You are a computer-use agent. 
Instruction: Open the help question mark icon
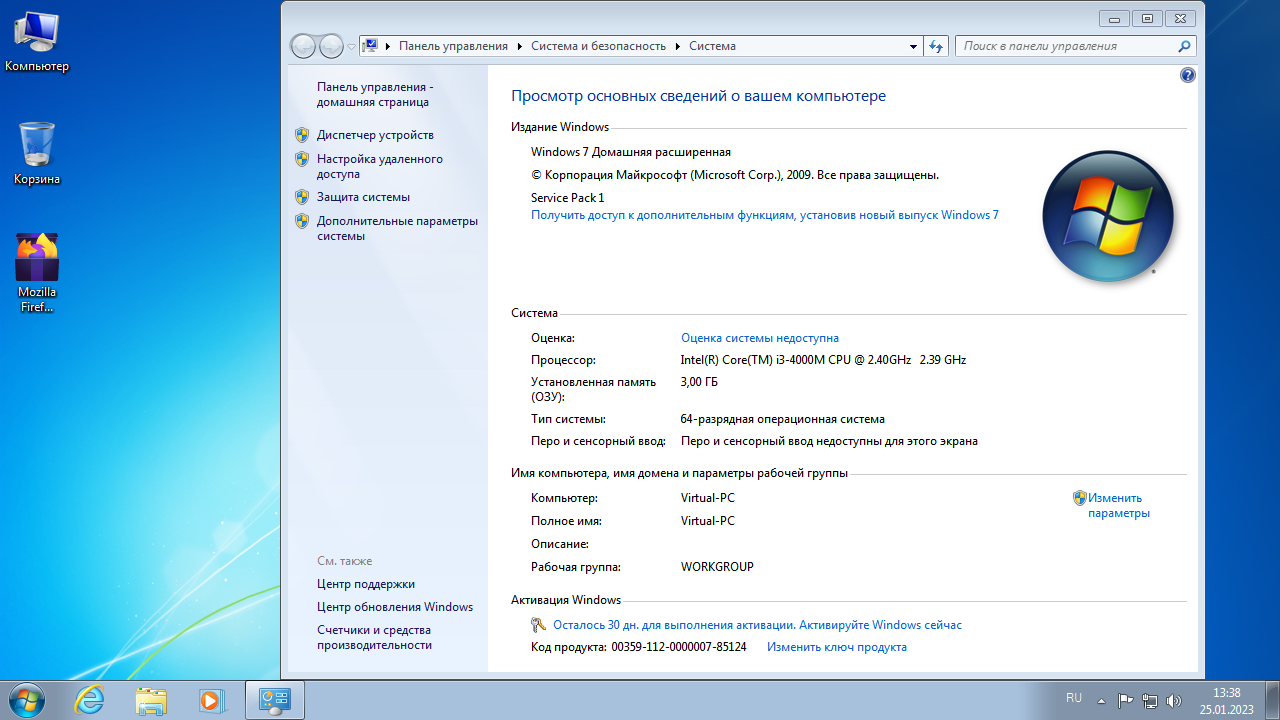pos(1188,75)
